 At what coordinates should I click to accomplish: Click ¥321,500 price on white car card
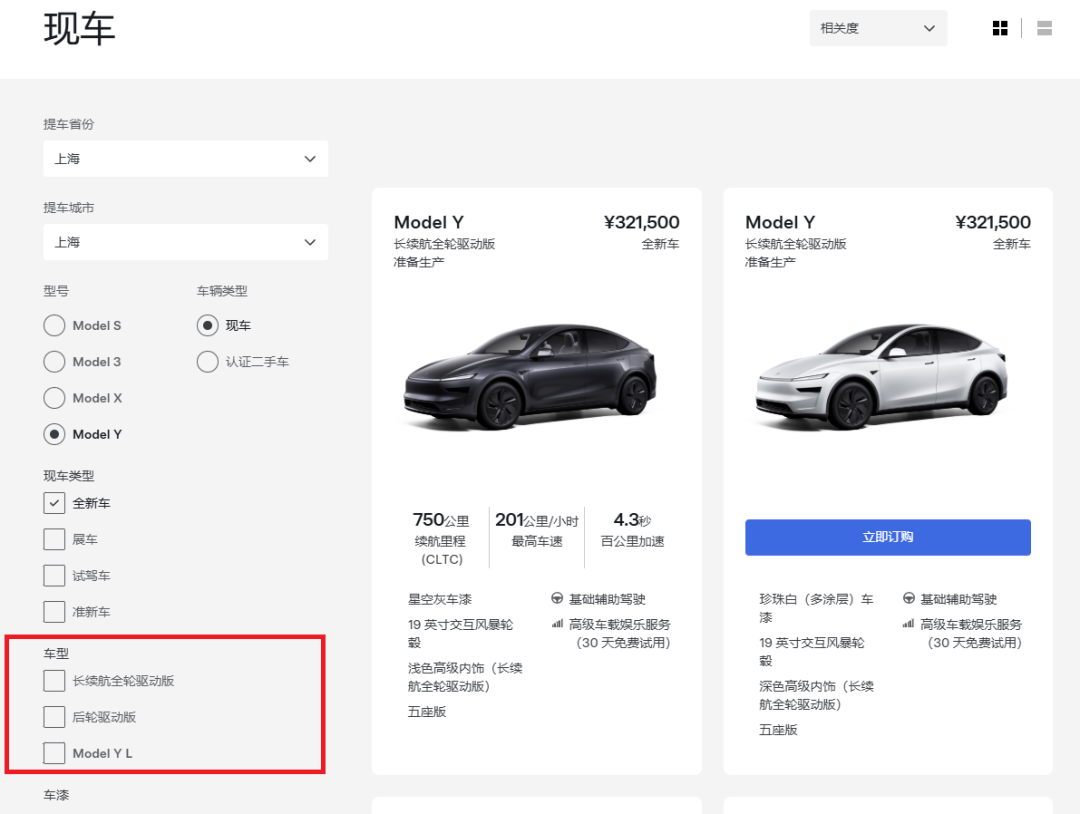click(993, 222)
